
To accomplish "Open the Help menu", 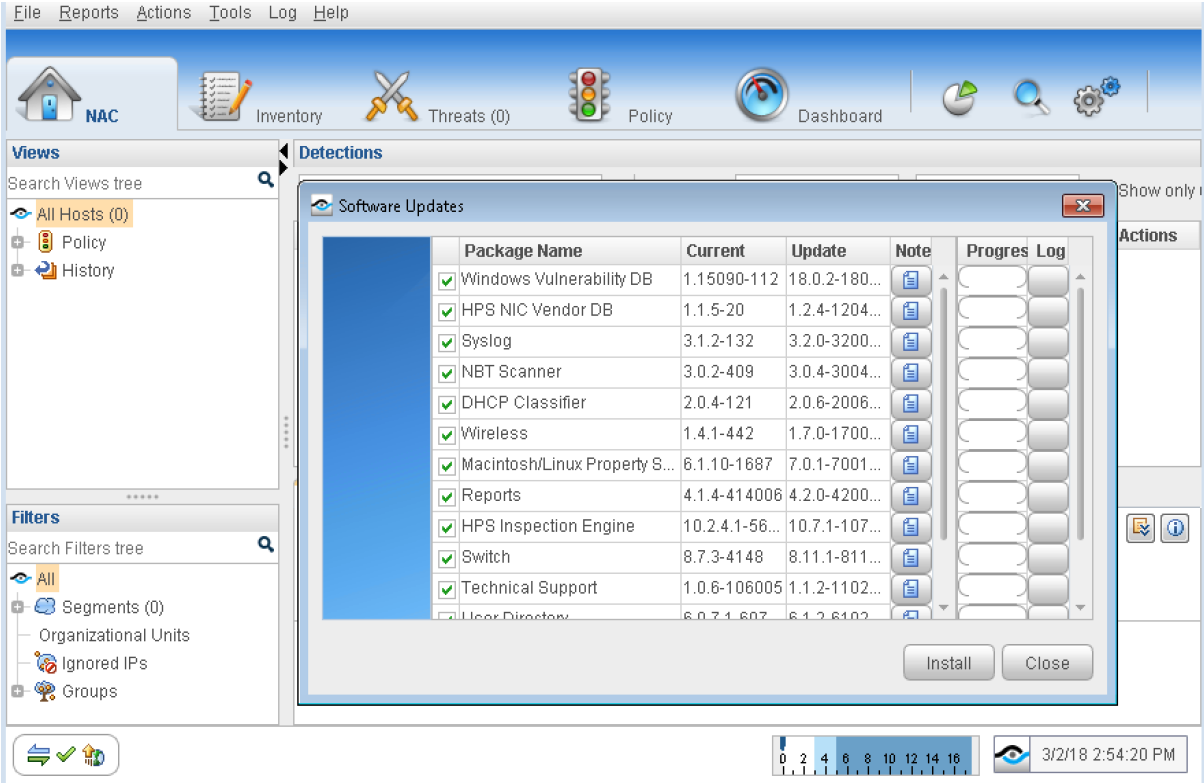I will (331, 13).
